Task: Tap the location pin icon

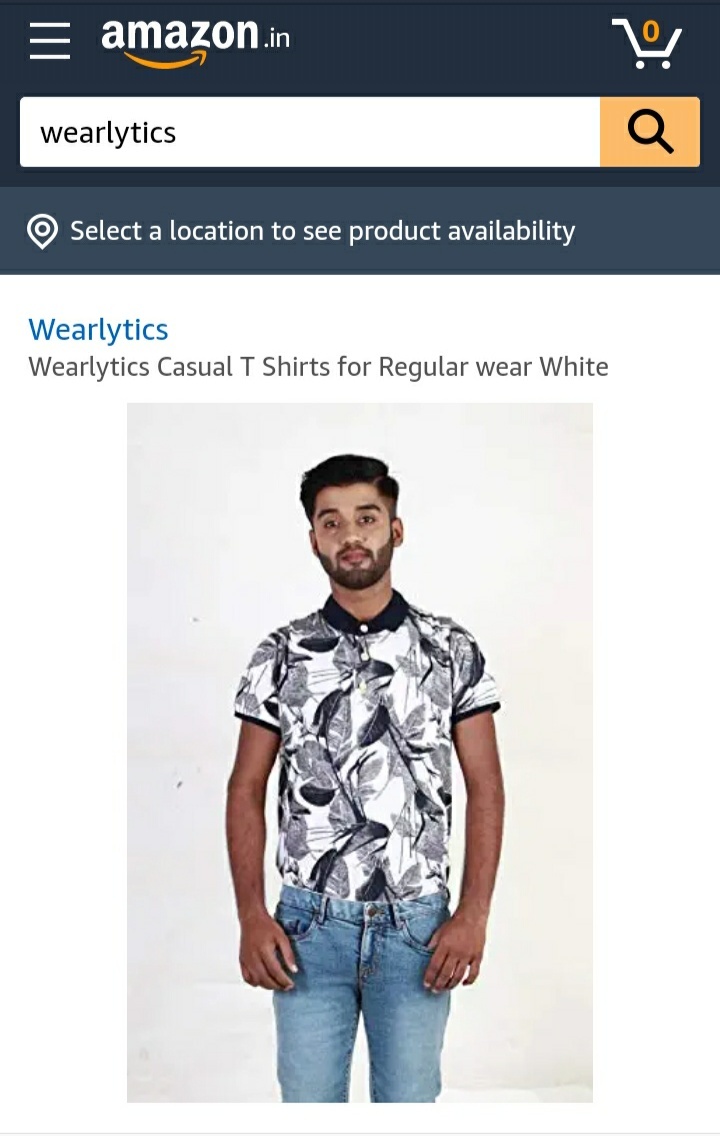Action: tap(42, 232)
